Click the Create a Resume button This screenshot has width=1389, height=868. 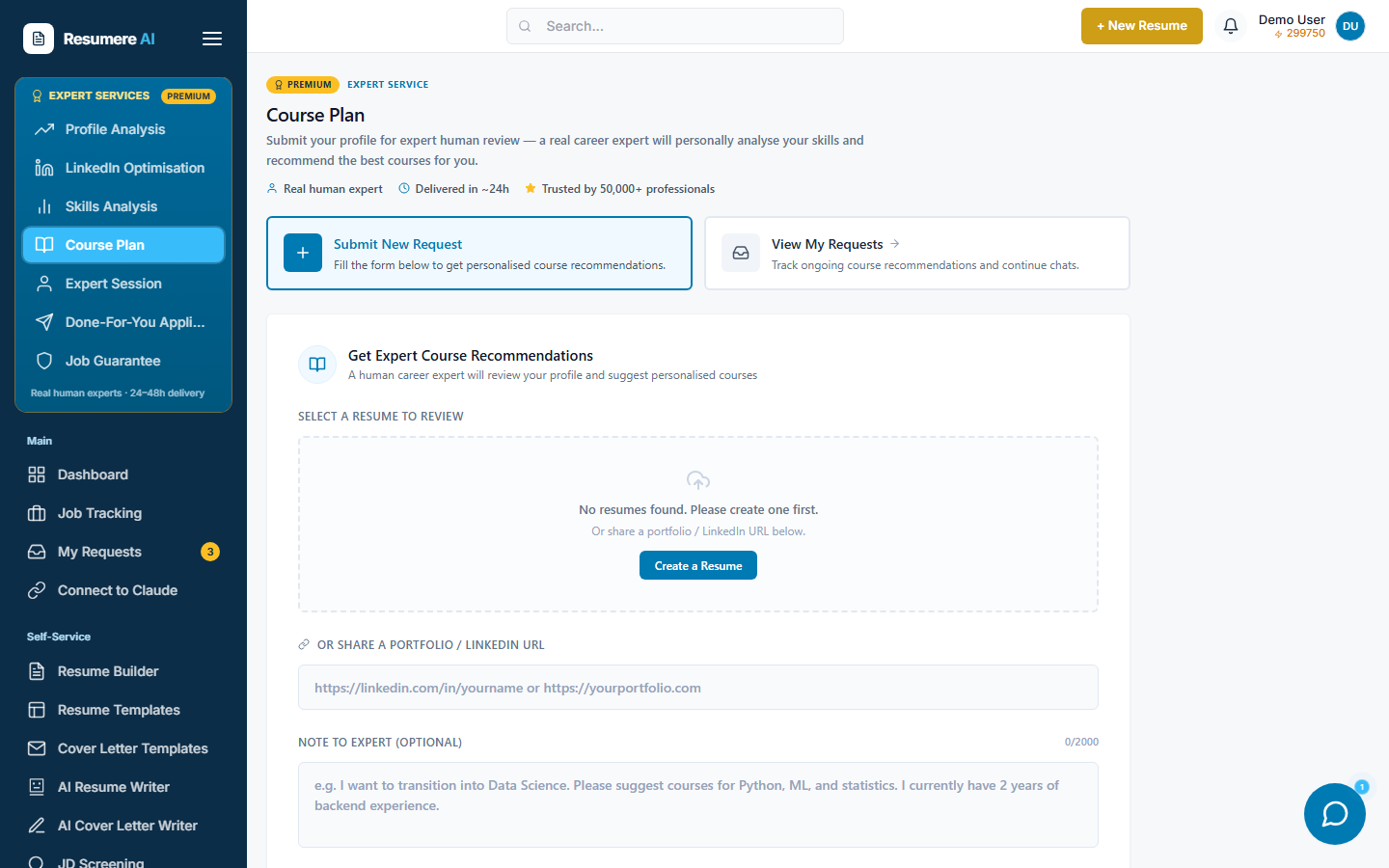coord(698,565)
